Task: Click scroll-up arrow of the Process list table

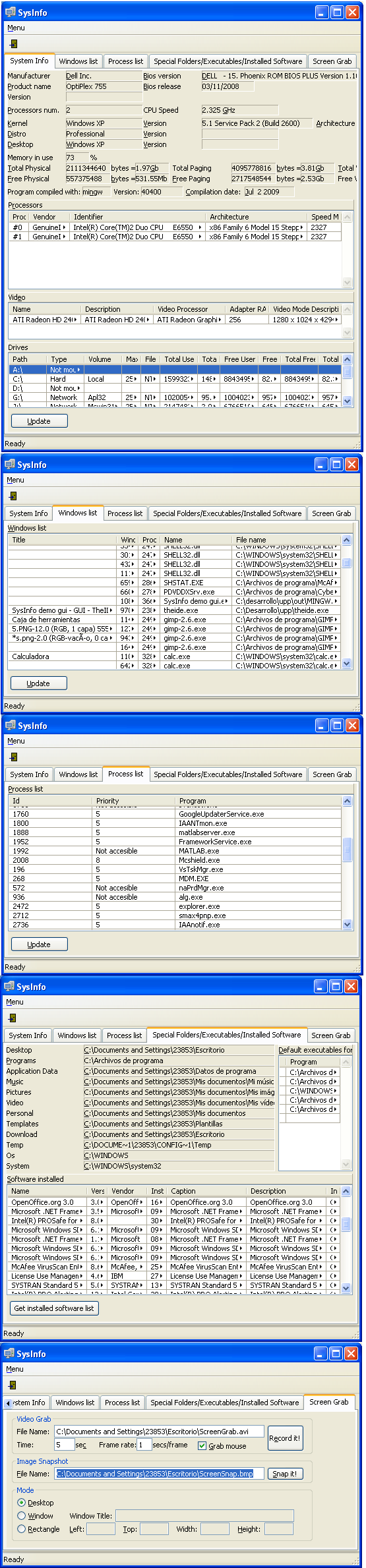Action: 348,801
